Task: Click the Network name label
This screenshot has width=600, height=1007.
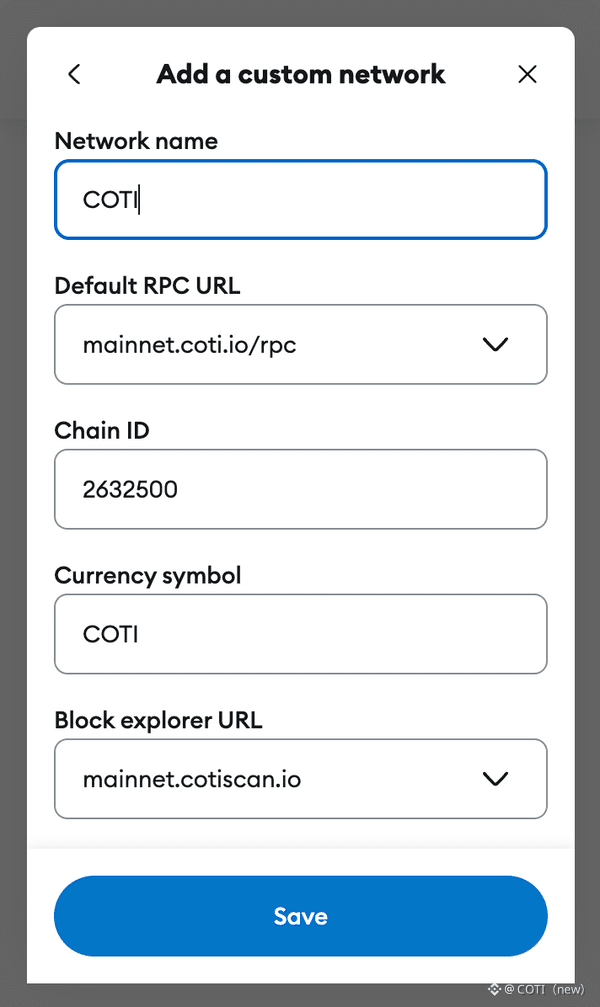Action: tap(136, 141)
